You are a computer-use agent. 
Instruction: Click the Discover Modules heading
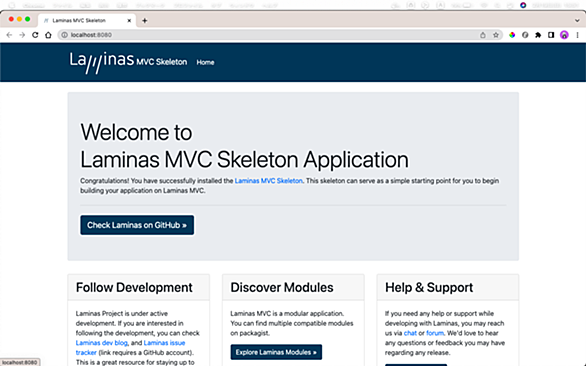click(282, 287)
